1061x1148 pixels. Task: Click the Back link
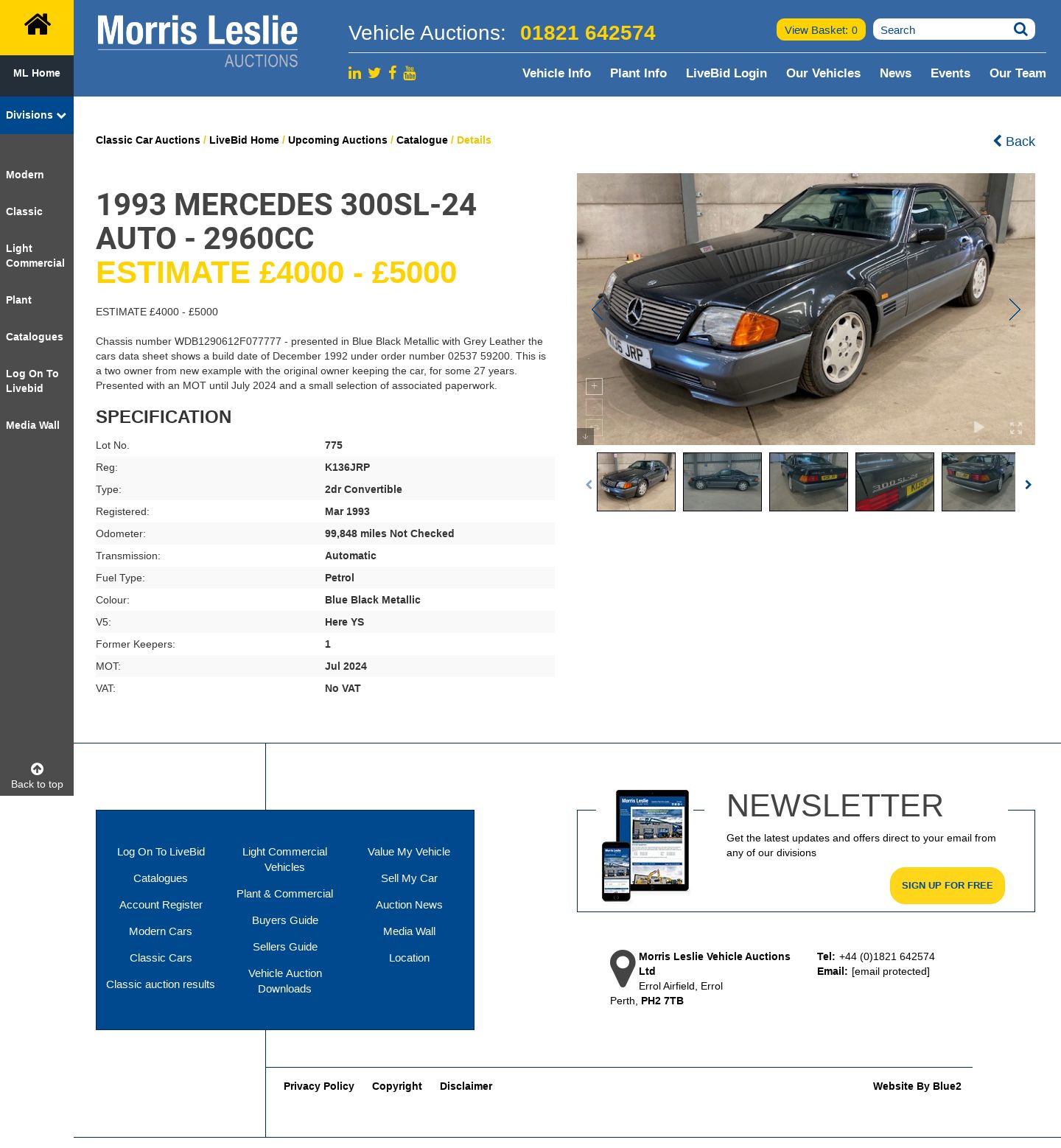[1014, 141]
